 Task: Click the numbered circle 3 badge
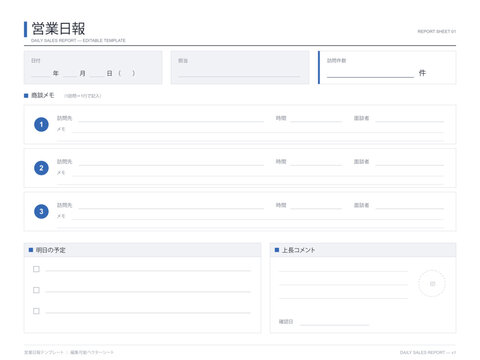click(41, 211)
